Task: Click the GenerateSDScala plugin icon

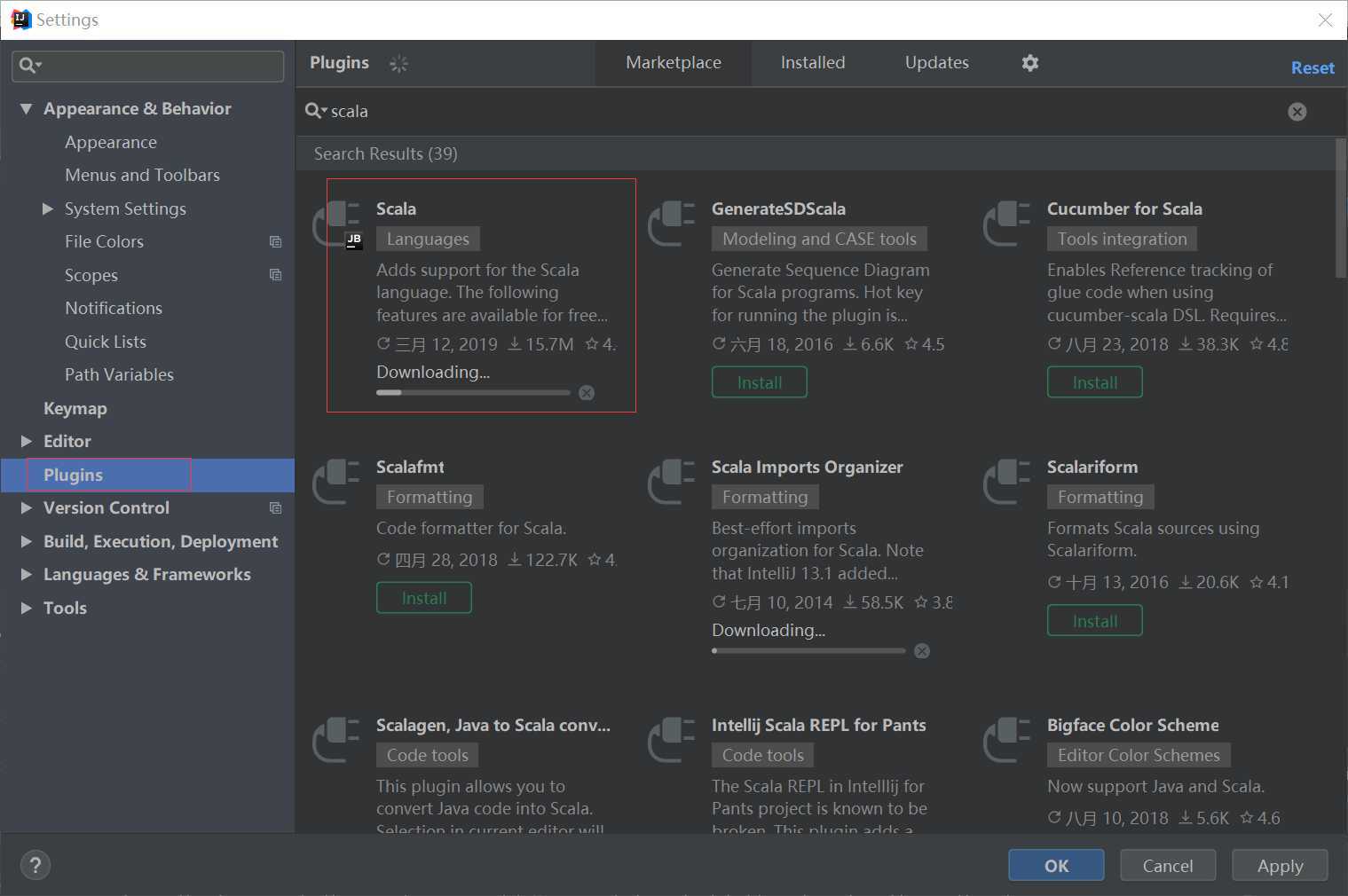Action: coord(672,224)
